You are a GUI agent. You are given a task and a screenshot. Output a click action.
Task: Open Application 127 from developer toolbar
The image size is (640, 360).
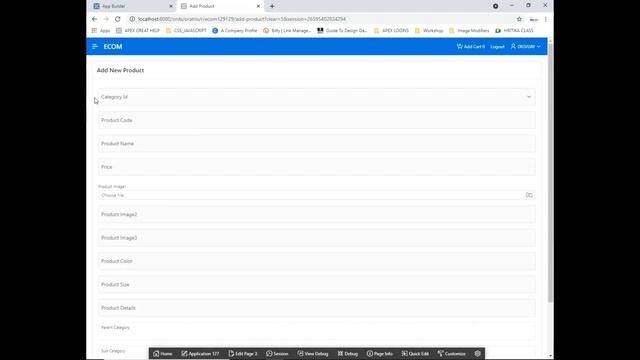200,353
